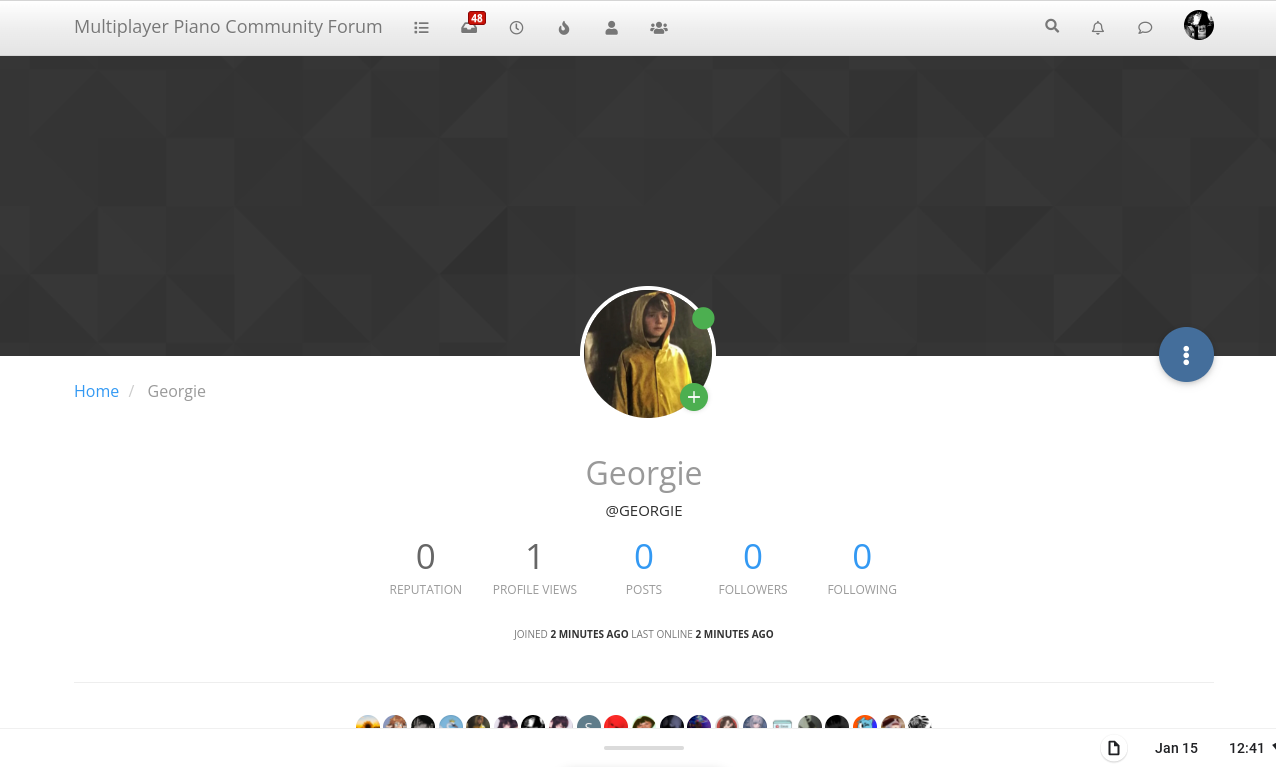
Task: Click the Multiplayer Piano Community Forum title
Action: tap(228, 27)
